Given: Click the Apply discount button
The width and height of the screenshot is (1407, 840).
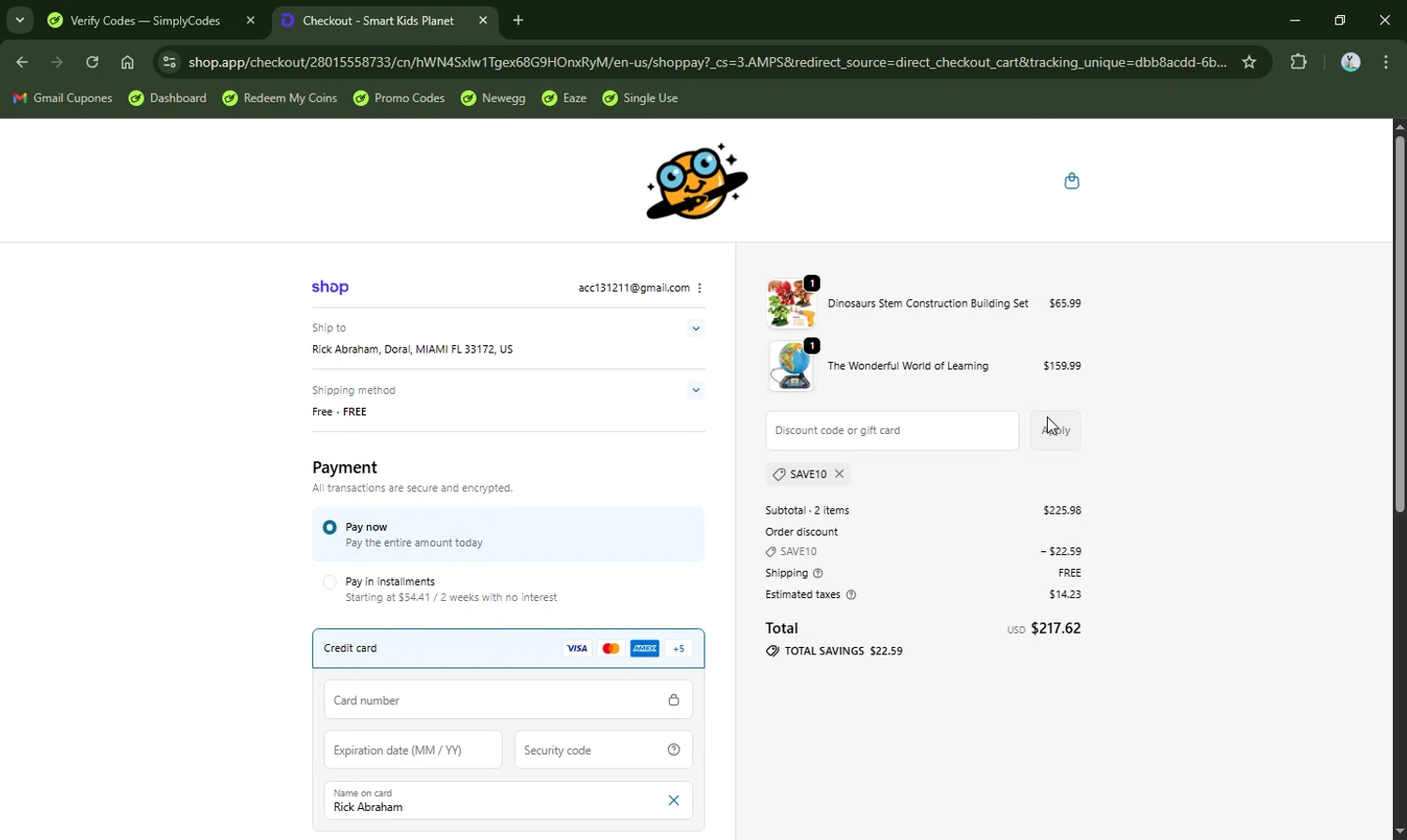Looking at the screenshot, I should pyautogui.click(x=1055, y=430).
